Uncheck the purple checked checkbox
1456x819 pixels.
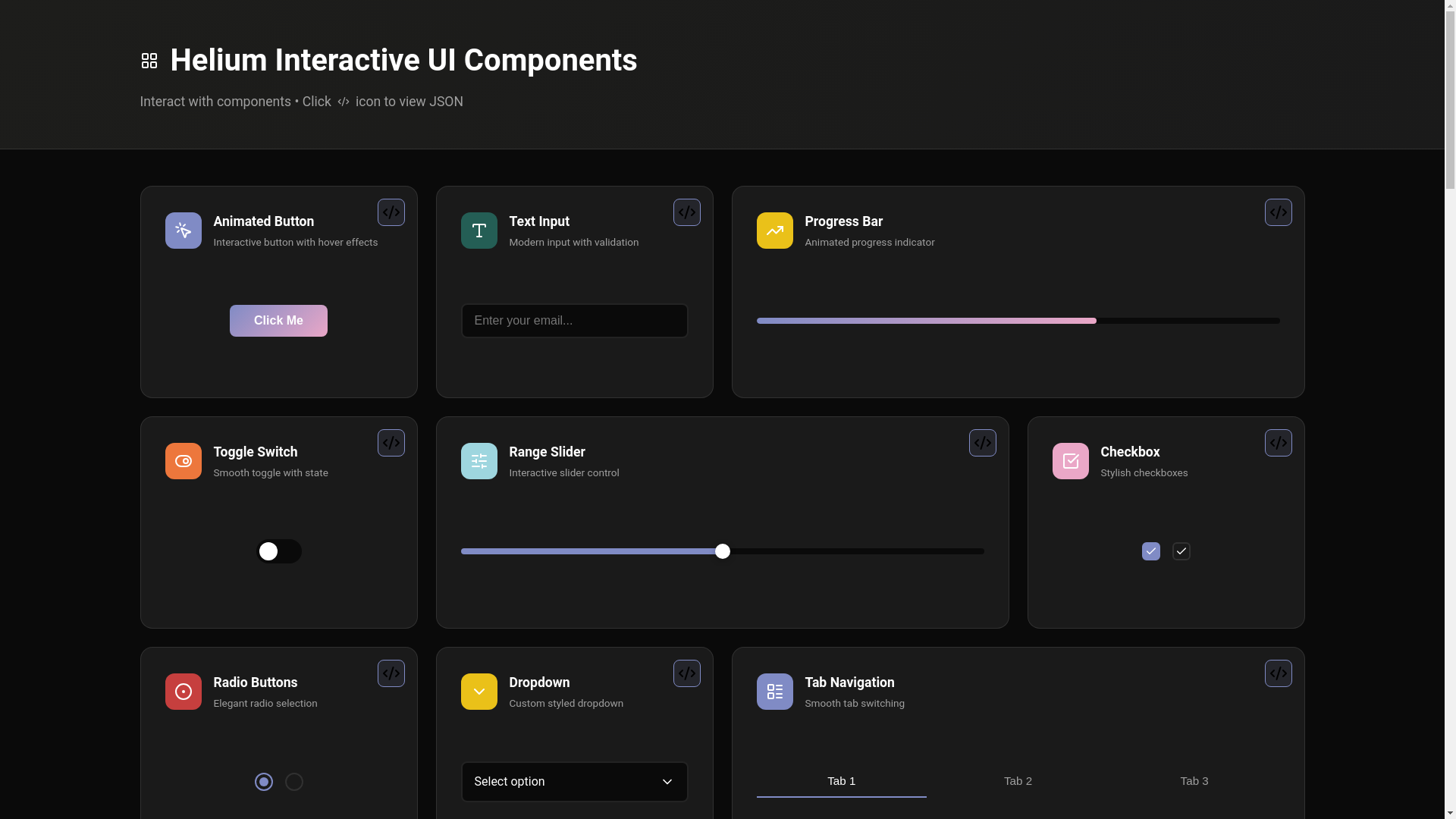[1151, 551]
